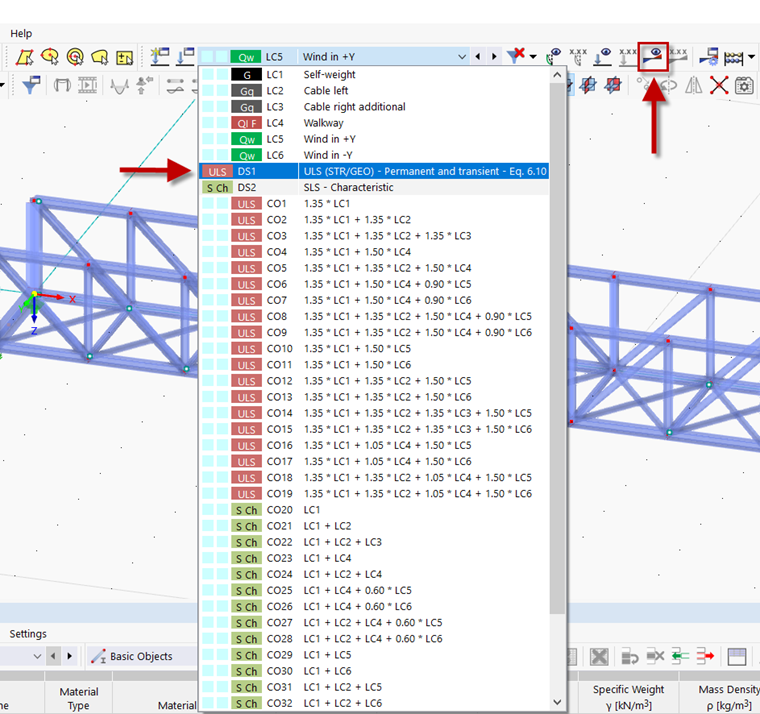The image size is (760, 714).
Task: Click the film strip animation icon
Action: tap(88, 85)
